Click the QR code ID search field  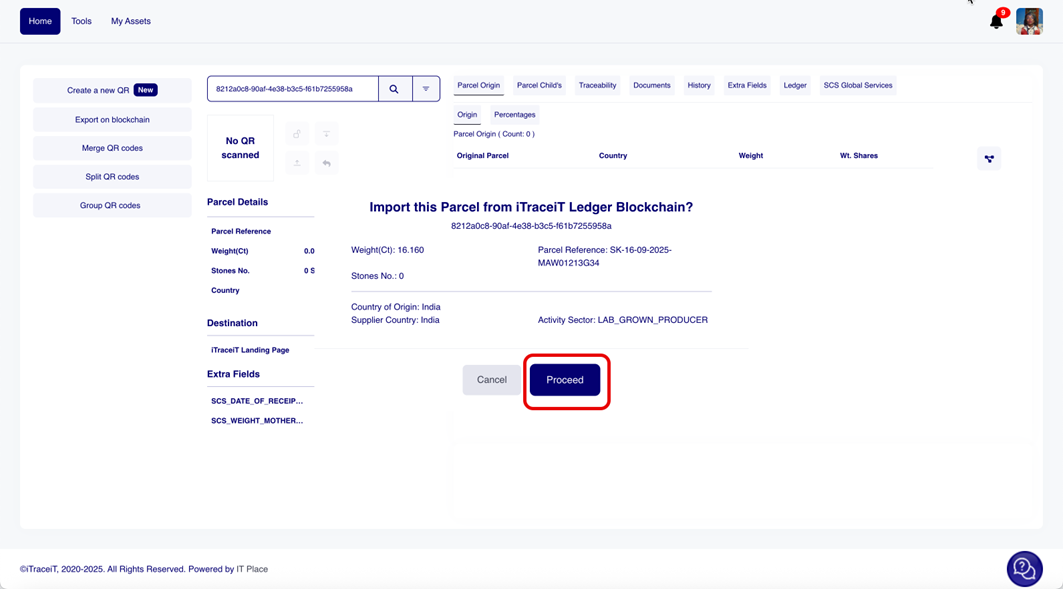pyautogui.click(x=292, y=89)
